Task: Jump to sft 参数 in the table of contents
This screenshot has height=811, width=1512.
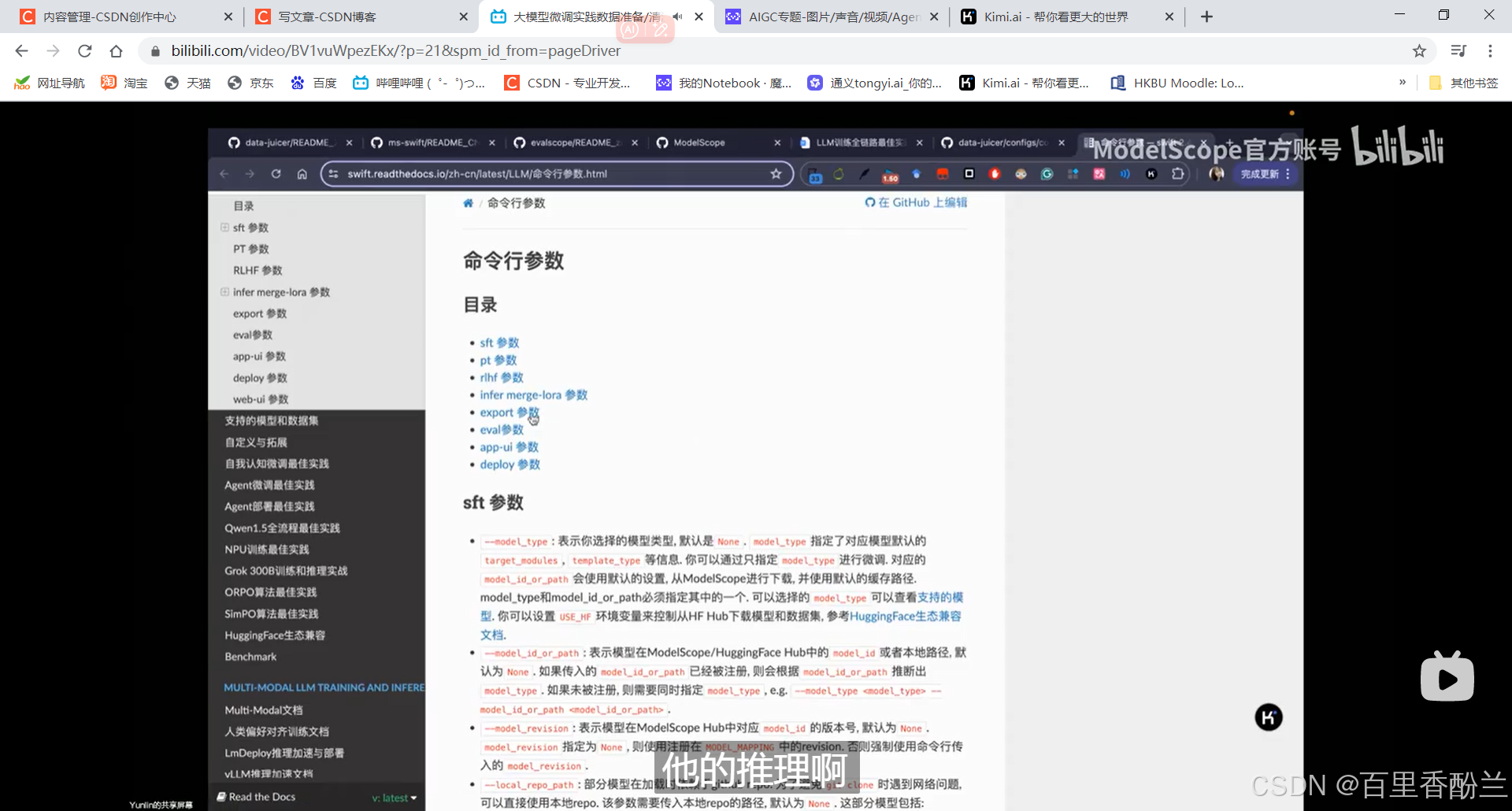Action: click(499, 343)
